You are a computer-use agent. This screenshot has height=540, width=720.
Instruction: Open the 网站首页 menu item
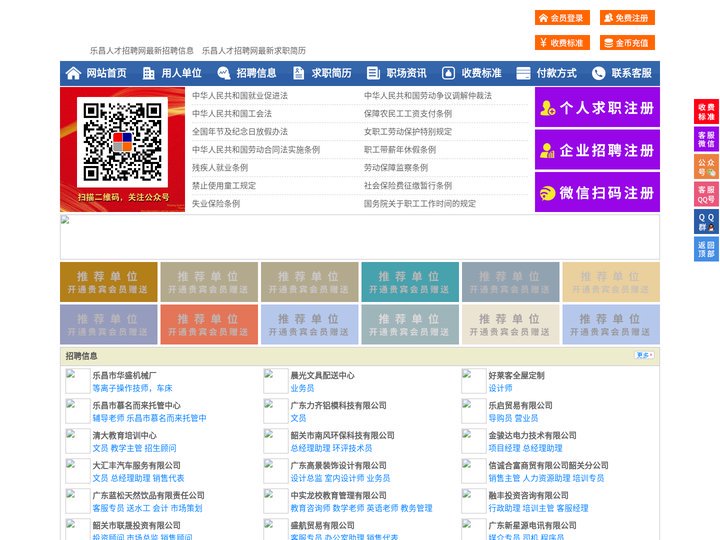tap(106, 73)
